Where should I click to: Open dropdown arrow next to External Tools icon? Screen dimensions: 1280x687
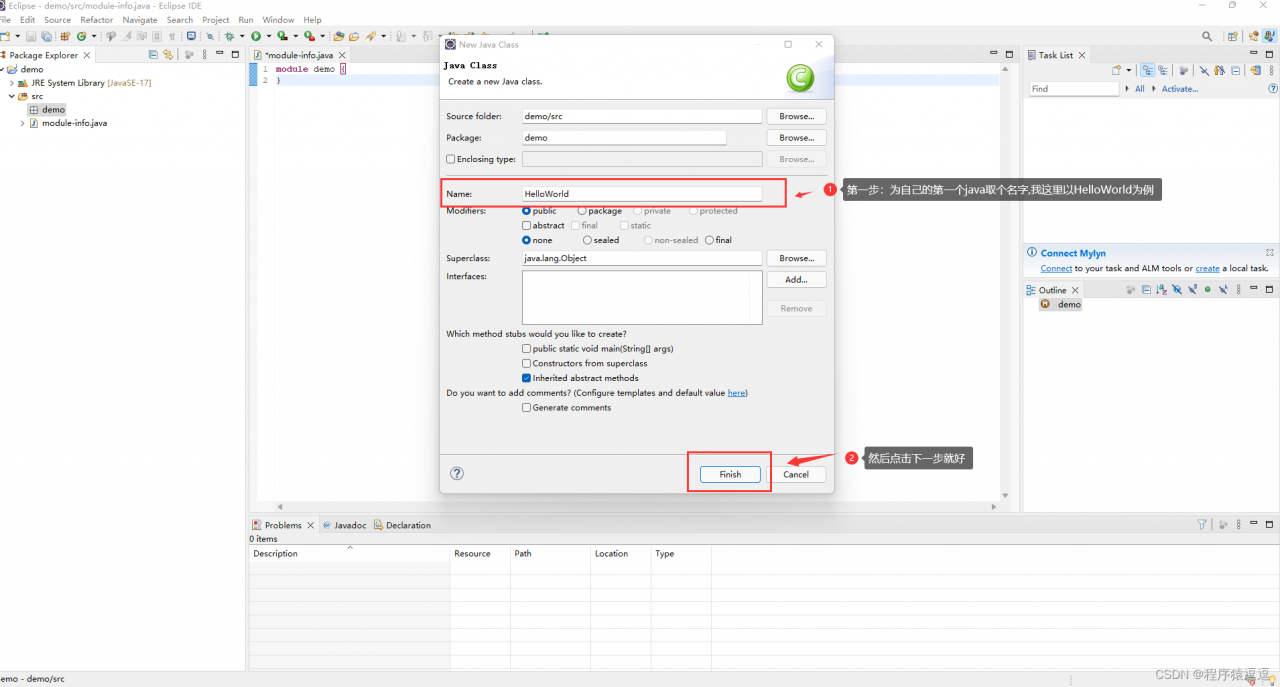coord(322,36)
